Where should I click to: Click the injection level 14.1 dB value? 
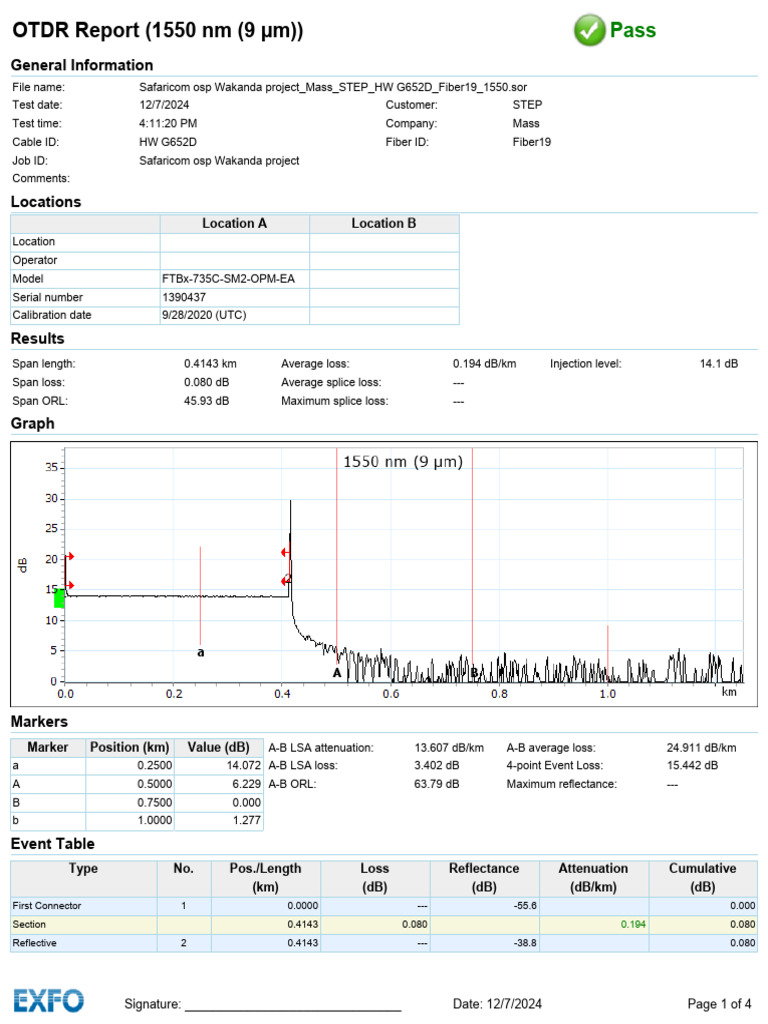click(719, 364)
